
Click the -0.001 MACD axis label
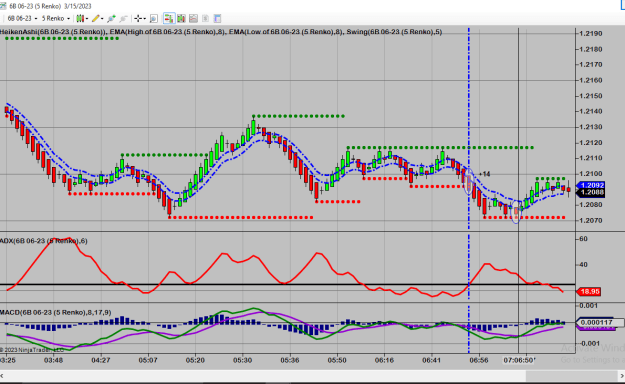pyautogui.click(x=589, y=343)
